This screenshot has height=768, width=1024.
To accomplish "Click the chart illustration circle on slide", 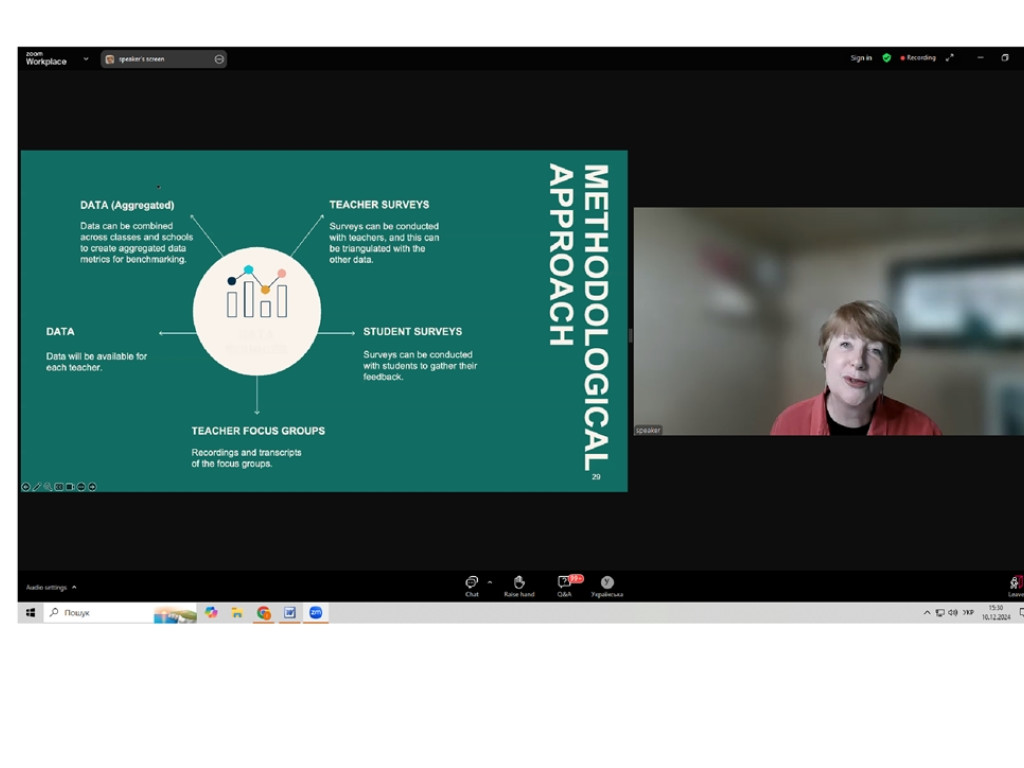I will tap(257, 311).
